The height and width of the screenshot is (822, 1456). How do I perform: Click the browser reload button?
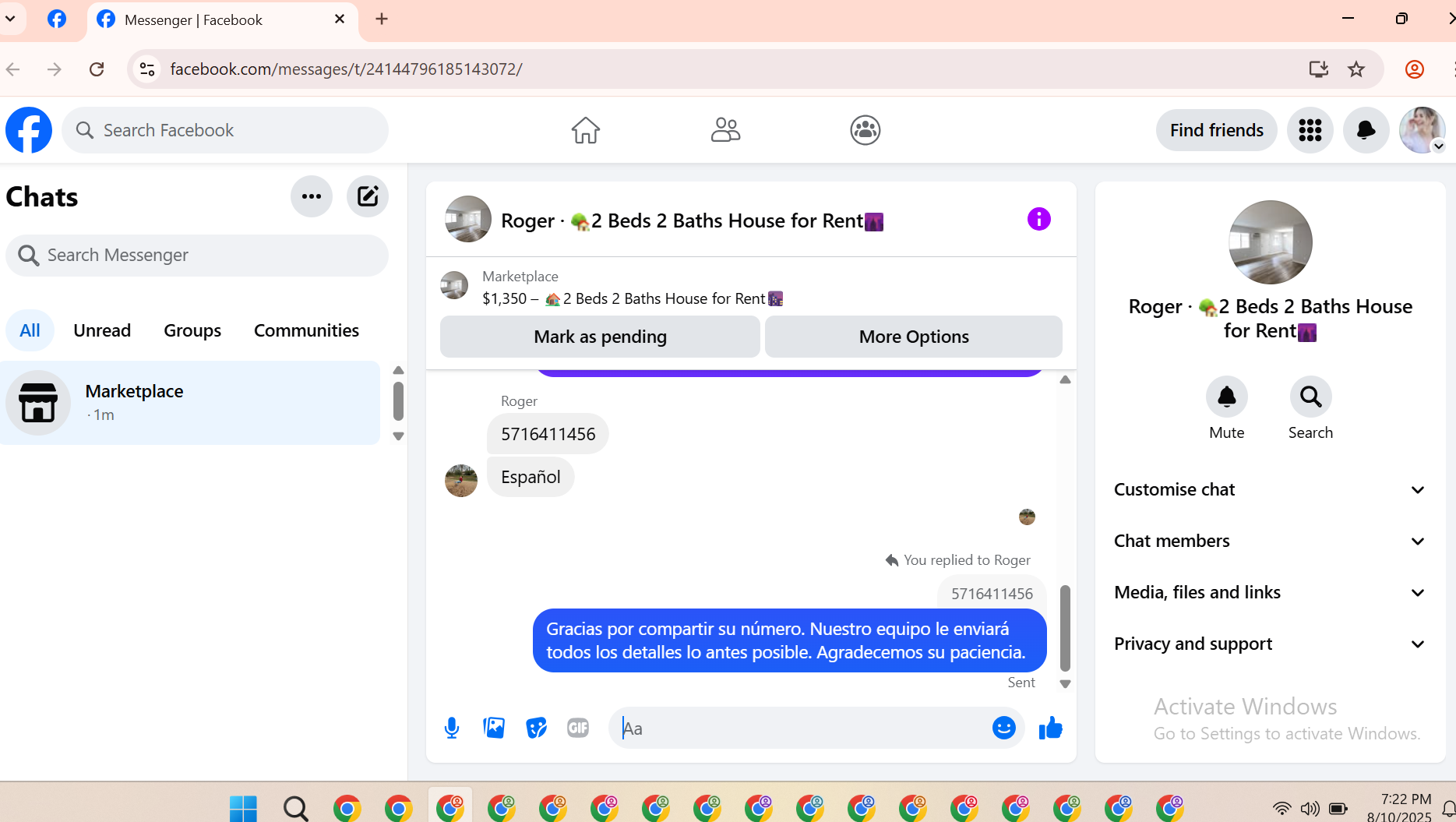[x=97, y=69]
